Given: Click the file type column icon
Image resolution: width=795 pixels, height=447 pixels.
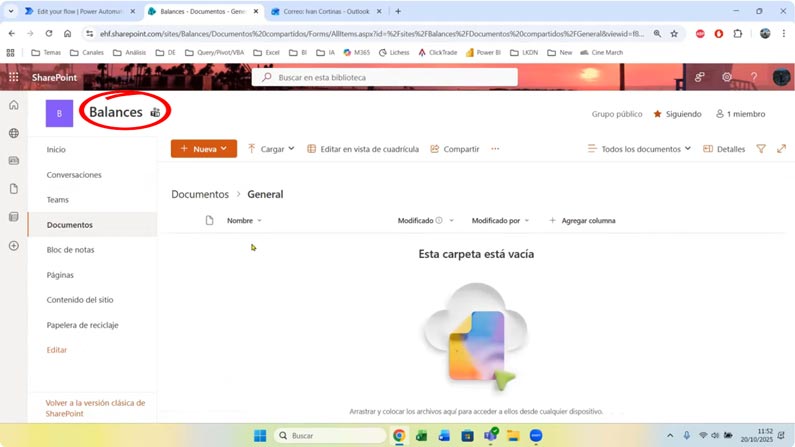Looking at the screenshot, I should click(x=209, y=220).
